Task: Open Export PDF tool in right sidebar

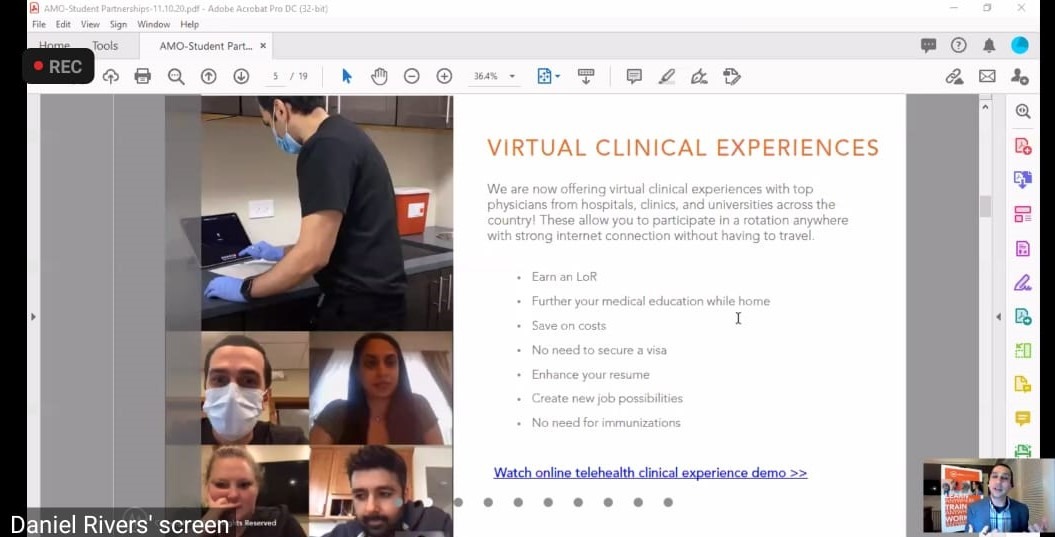Action: [1022, 180]
